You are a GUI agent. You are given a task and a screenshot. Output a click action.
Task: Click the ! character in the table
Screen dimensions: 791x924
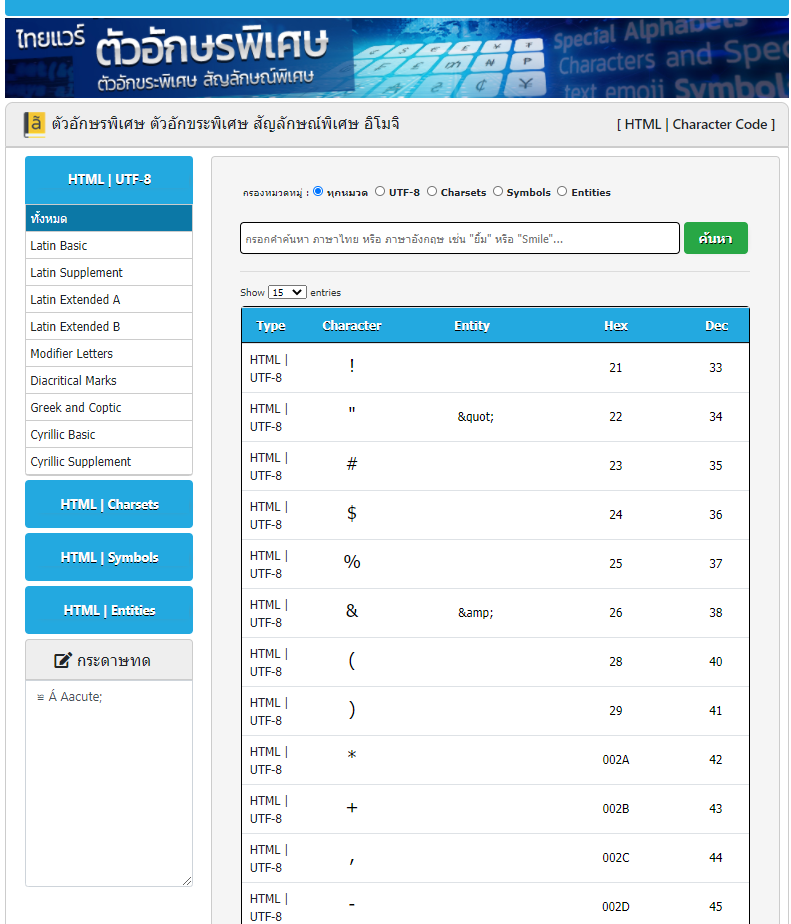click(352, 366)
